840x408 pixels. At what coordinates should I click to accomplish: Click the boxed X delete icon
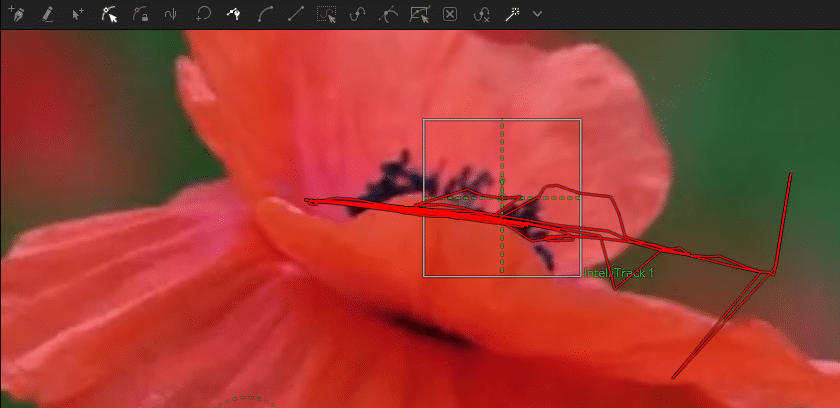(x=450, y=14)
